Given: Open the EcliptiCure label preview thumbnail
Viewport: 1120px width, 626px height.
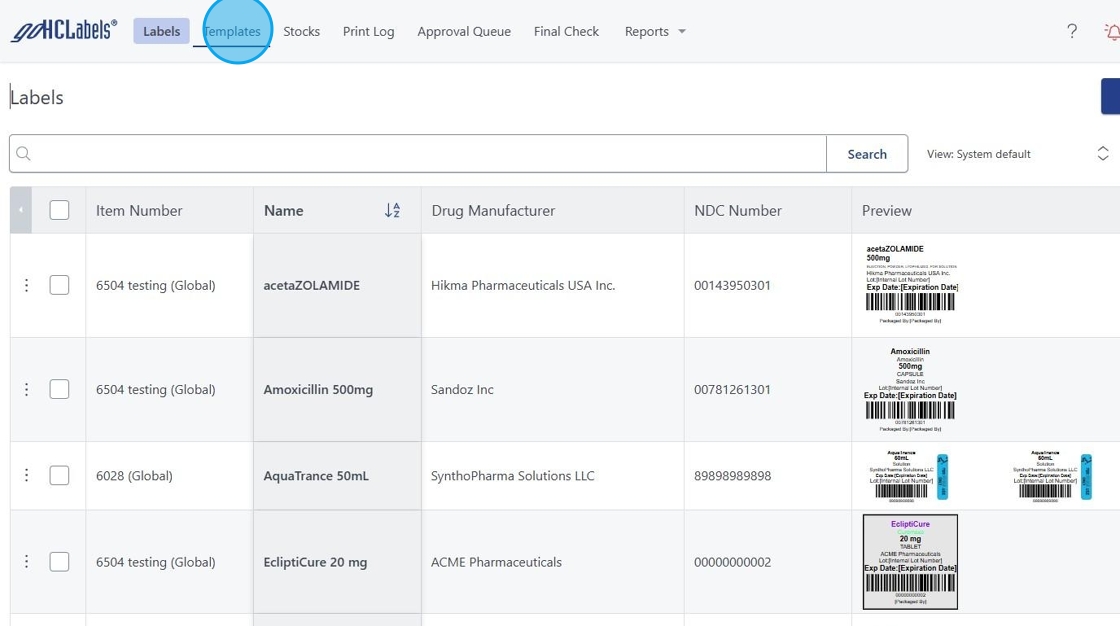Looking at the screenshot, I should tap(910, 562).
